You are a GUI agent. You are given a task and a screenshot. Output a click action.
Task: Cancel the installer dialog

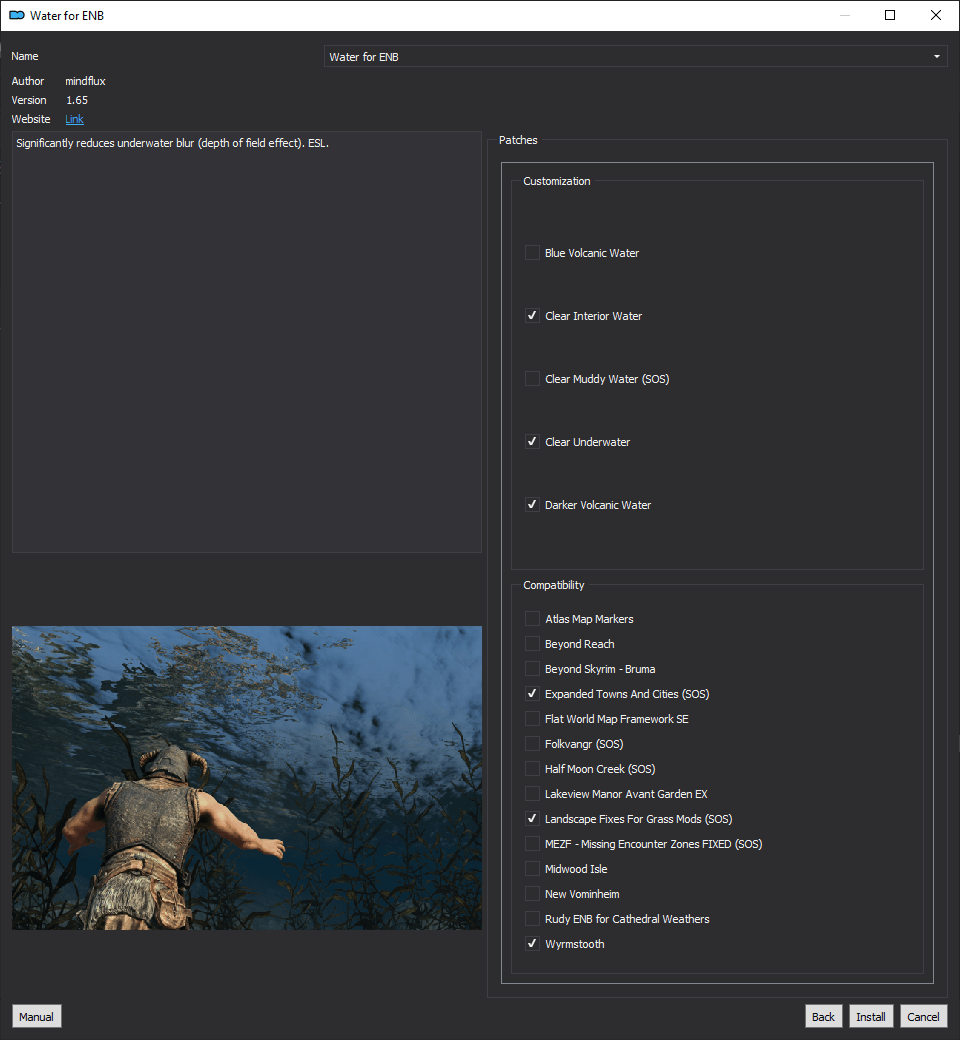pos(923,1017)
